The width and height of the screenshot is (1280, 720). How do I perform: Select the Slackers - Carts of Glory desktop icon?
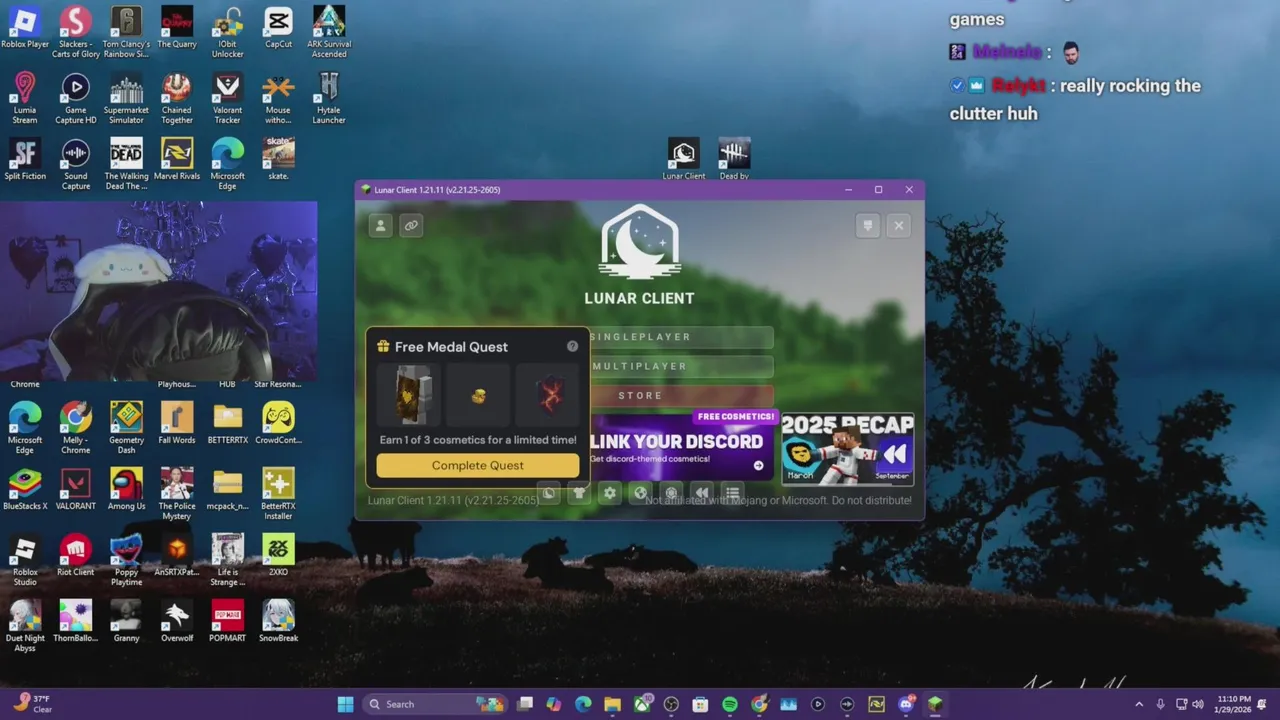coord(76,31)
